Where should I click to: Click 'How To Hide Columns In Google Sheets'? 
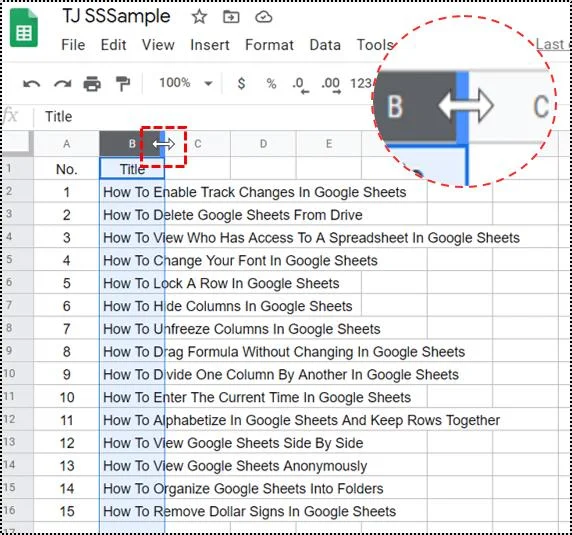(228, 306)
